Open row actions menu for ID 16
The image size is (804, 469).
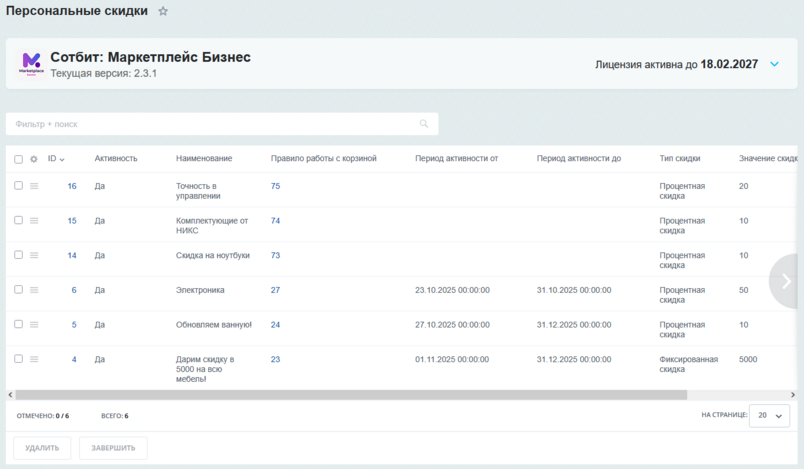(x=34, y=186)
